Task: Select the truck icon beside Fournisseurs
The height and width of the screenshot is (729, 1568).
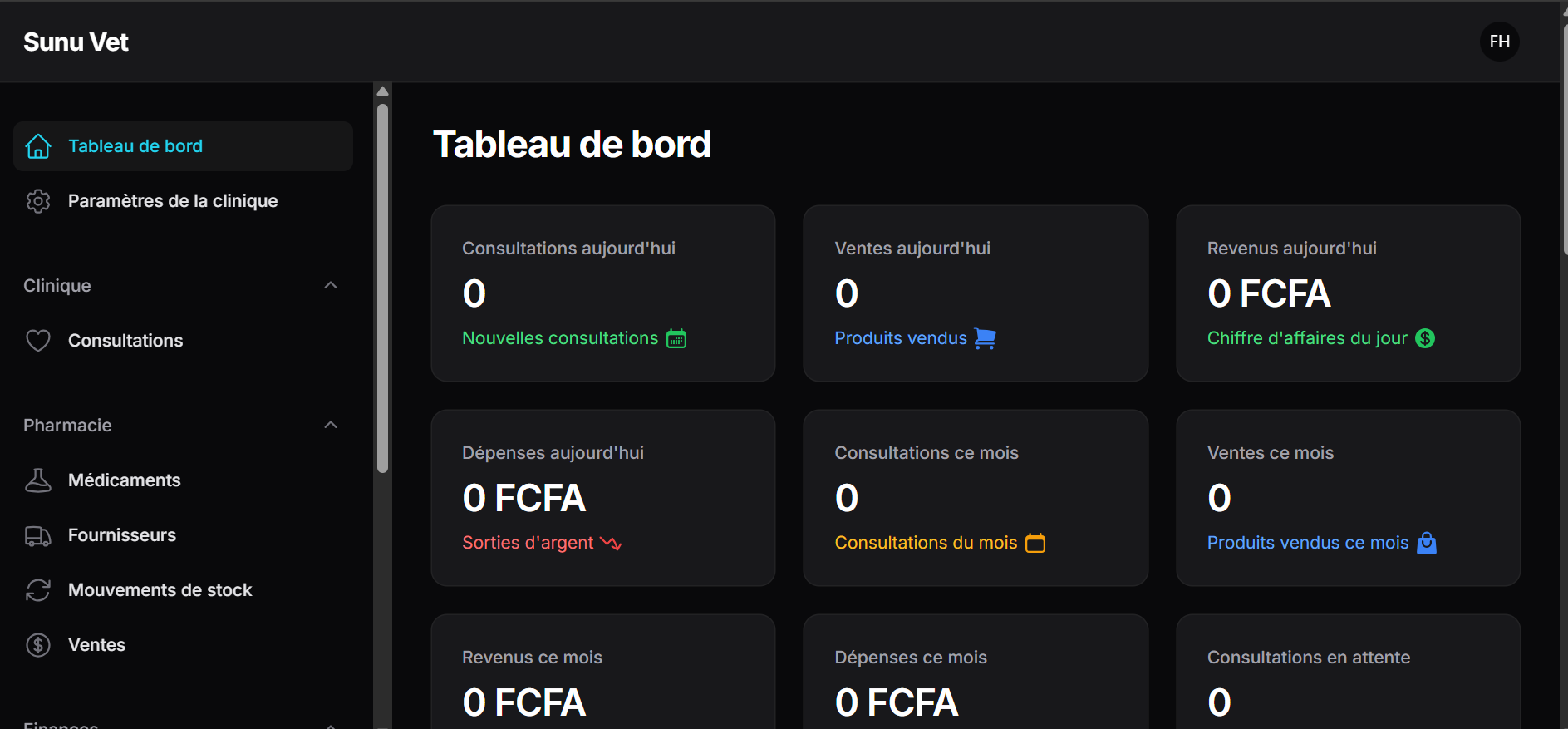Action: pyautogui.click(x=38, y=534)
